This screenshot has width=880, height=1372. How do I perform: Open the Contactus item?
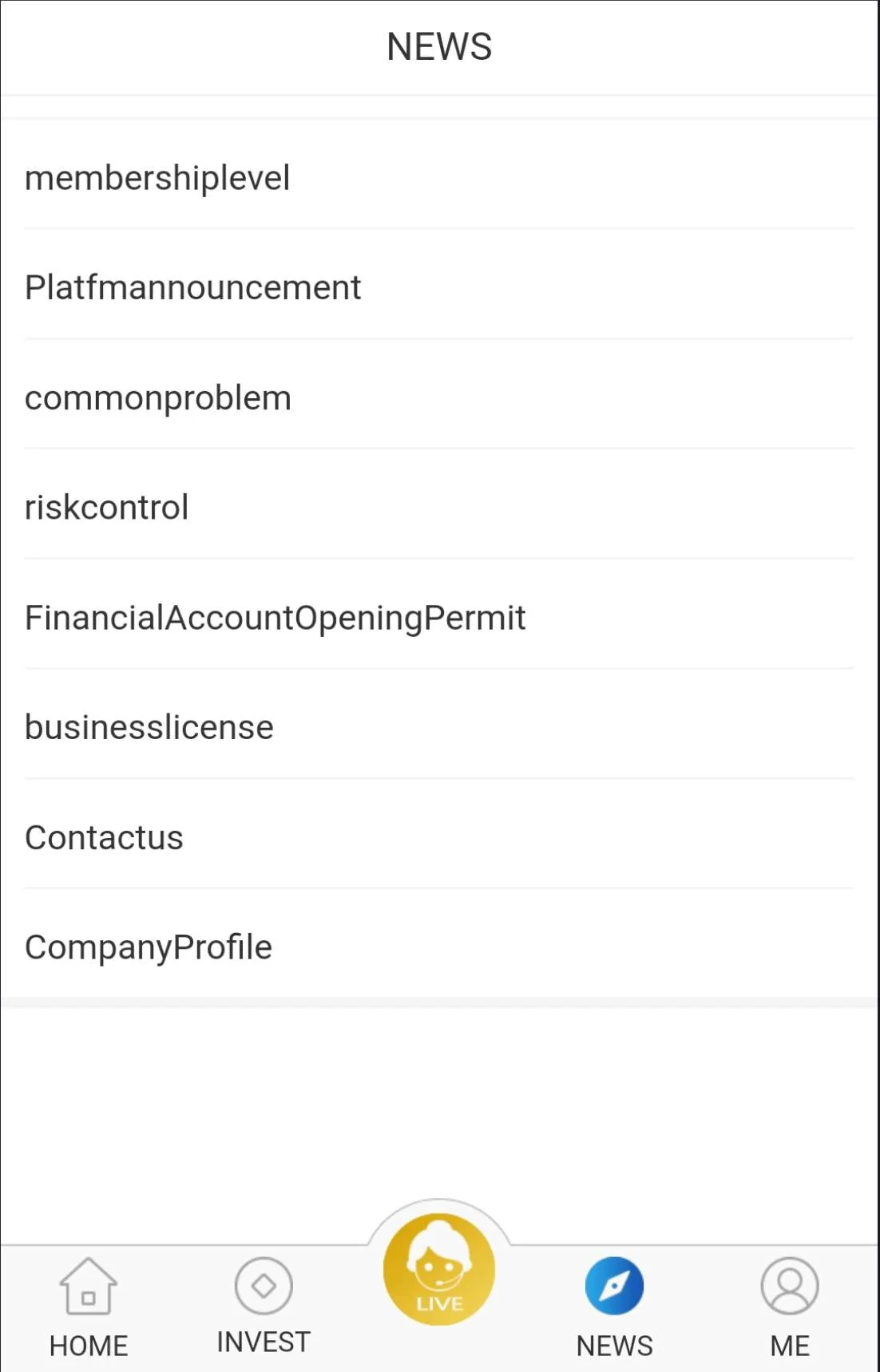(104, 837)
